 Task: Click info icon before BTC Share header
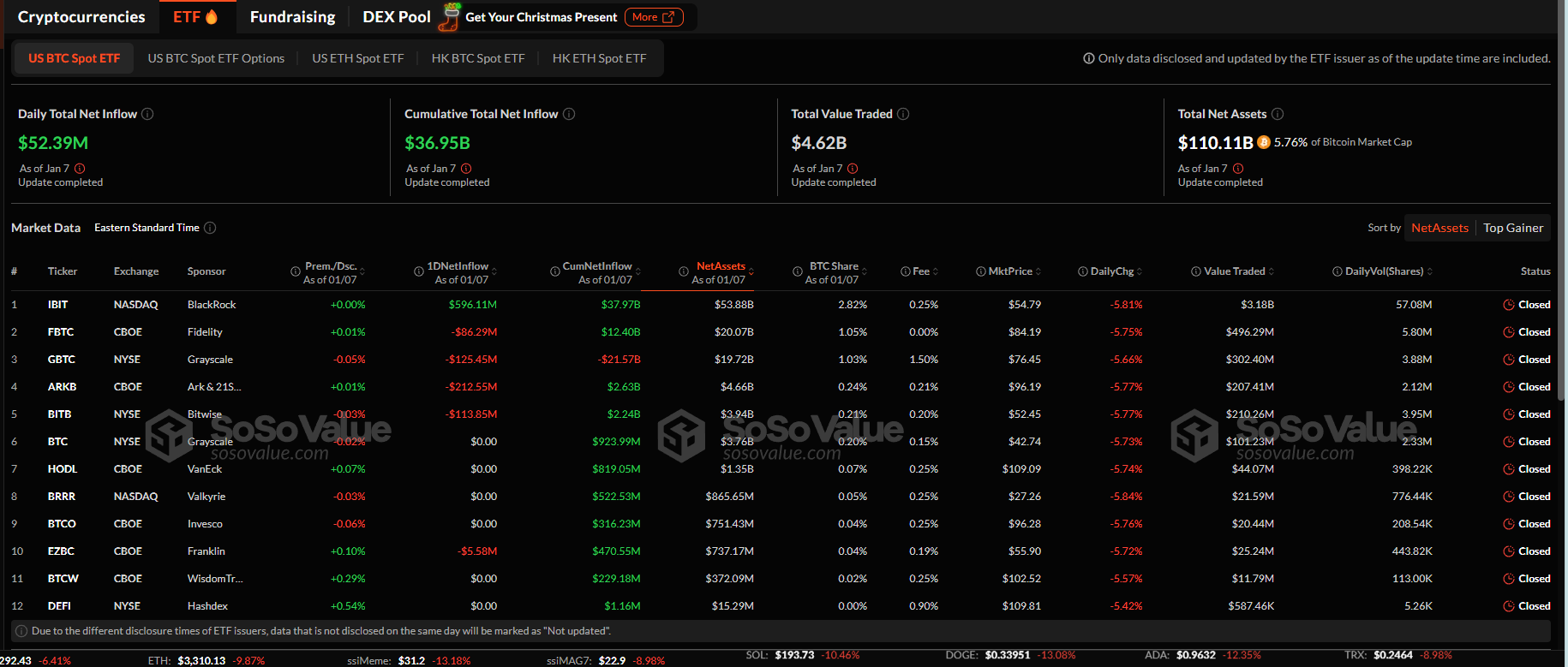798,271
